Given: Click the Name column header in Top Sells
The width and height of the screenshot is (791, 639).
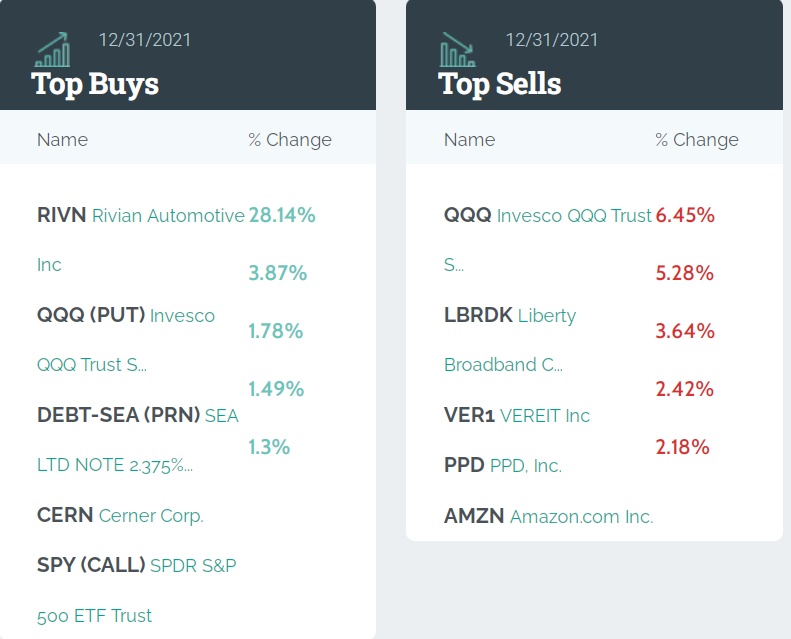Looking at the screenshot, I should [469, 140].
